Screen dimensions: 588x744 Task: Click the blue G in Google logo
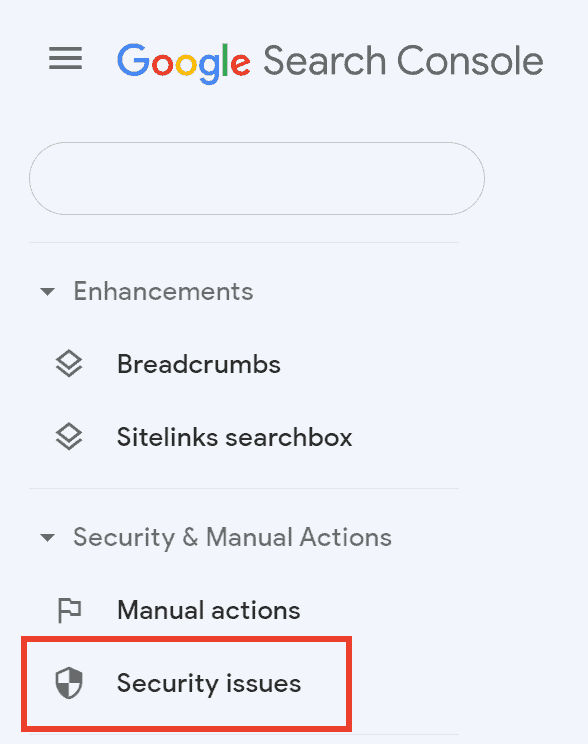[133, 60]
